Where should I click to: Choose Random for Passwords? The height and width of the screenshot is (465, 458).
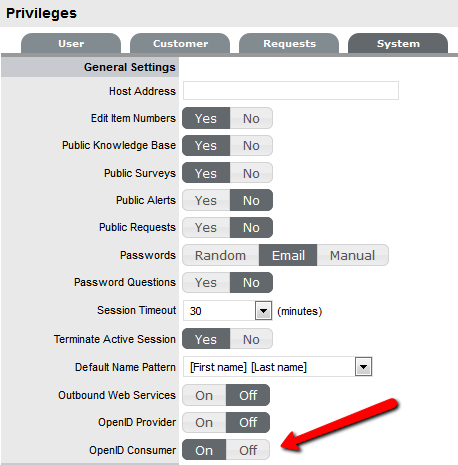tap(221, 255)
